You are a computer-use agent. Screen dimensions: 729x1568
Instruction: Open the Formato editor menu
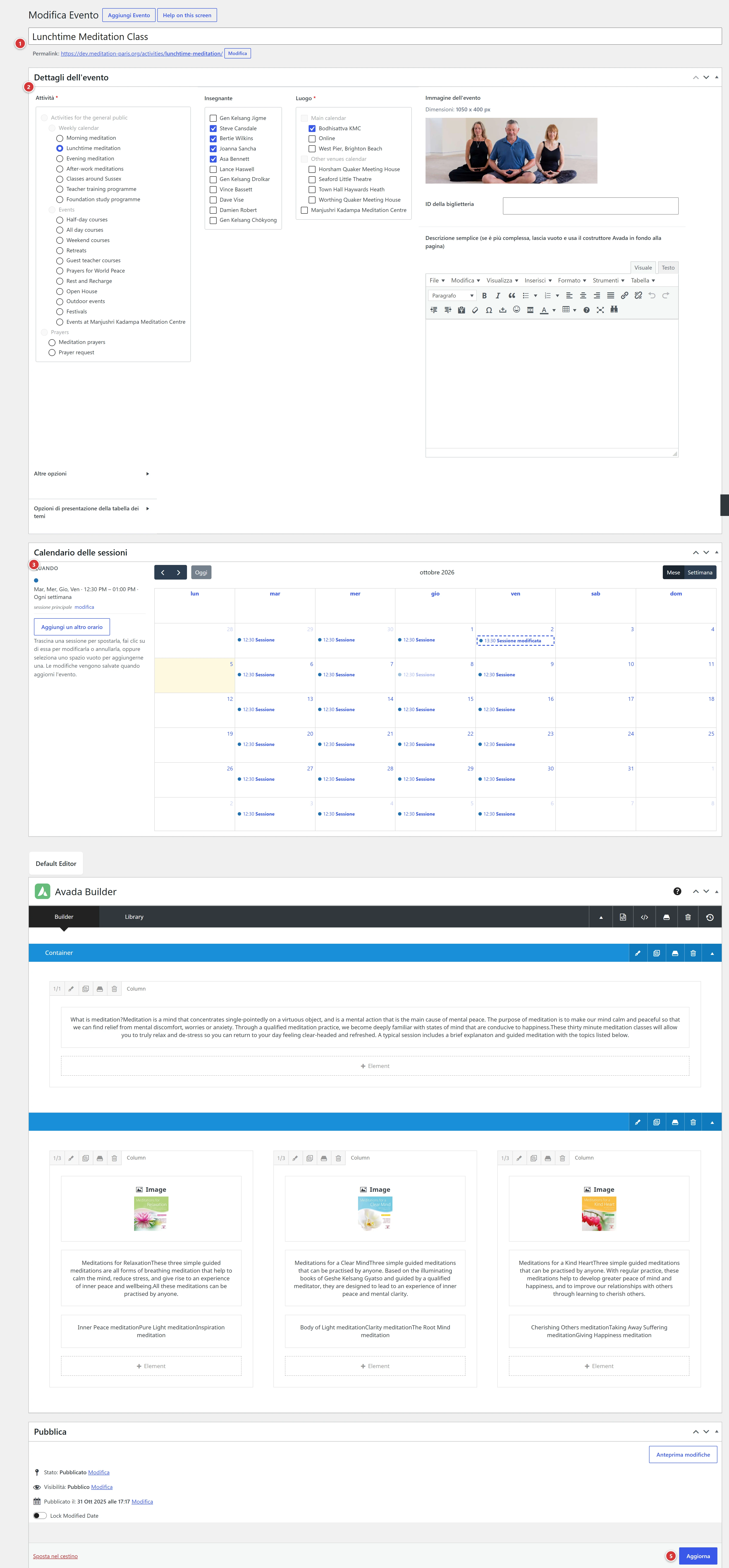click(x=572, y=281)
